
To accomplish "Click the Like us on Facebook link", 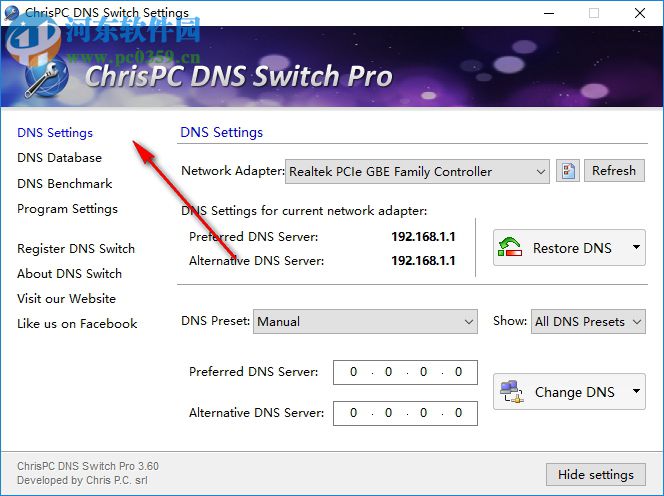I will click(x=77, y=324).
